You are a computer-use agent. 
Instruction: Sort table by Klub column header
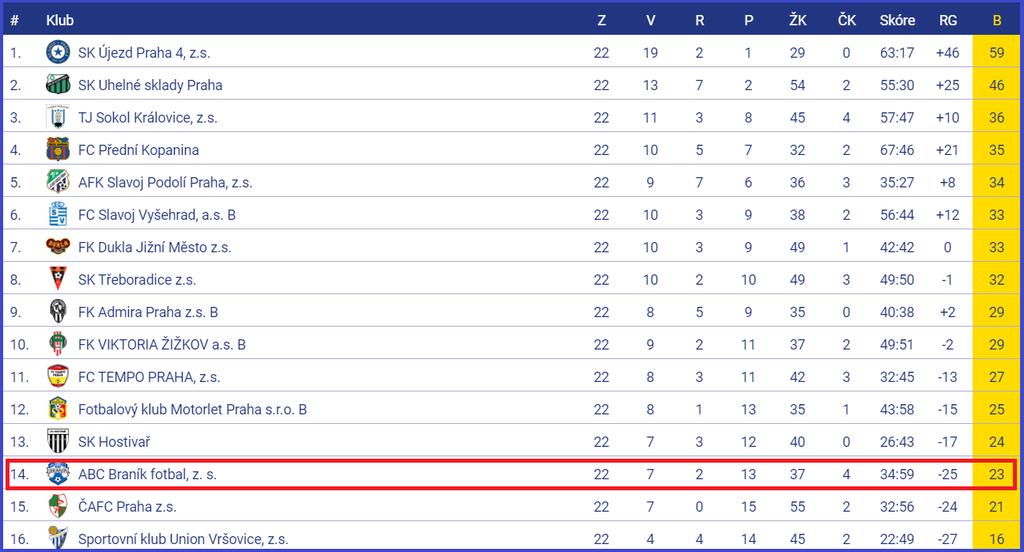click(x=60, y=20)
